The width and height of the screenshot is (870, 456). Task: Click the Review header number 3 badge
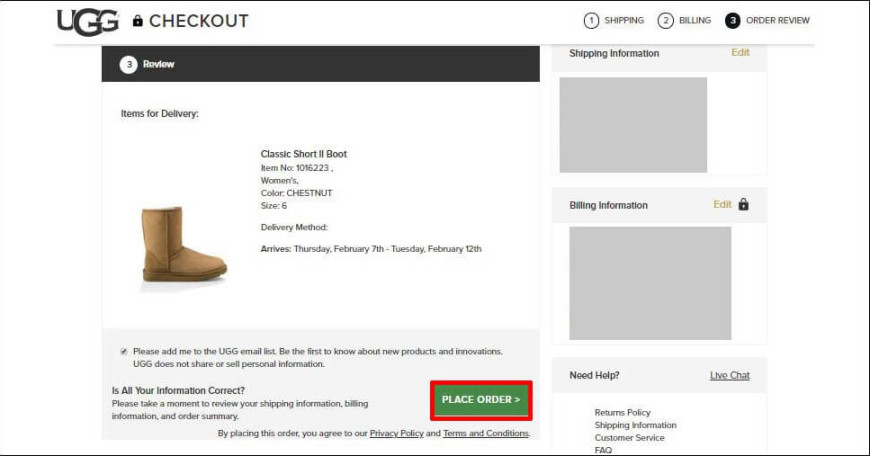point(129,64)
